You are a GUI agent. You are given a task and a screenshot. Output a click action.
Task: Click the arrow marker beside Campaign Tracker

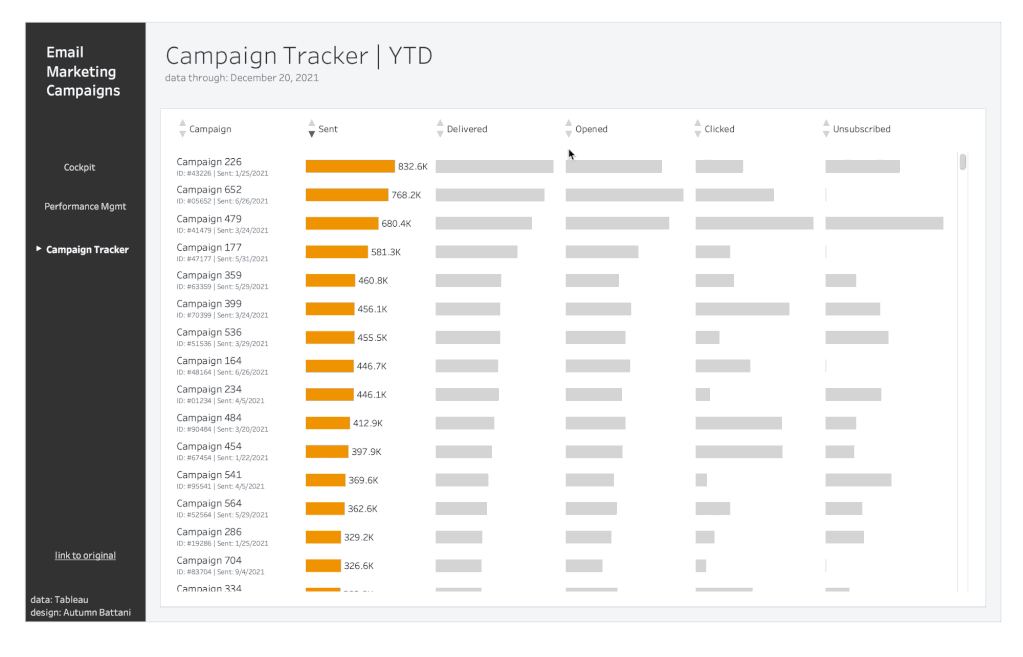(38, 249)
